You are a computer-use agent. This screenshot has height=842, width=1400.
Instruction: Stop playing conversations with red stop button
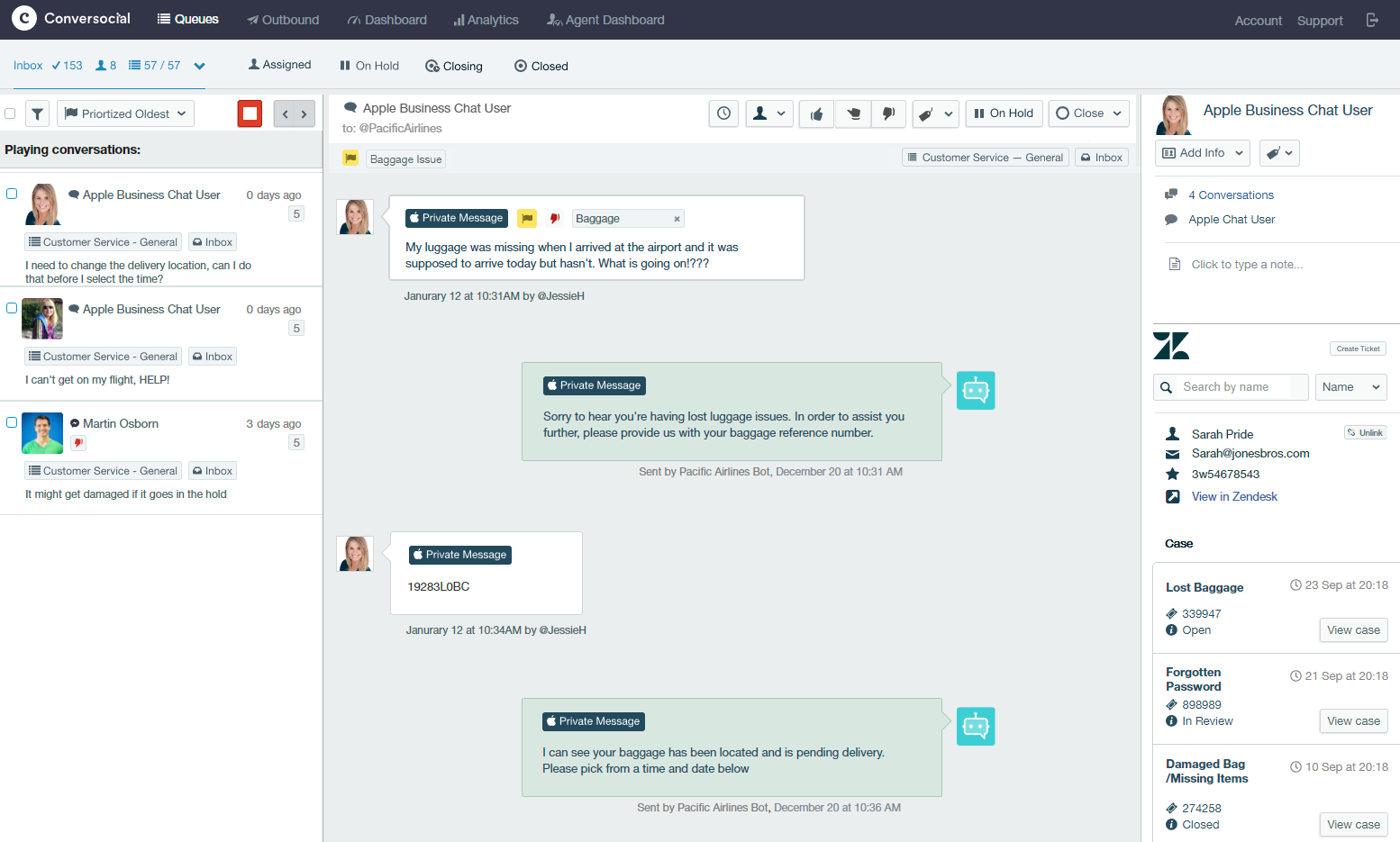250,113
